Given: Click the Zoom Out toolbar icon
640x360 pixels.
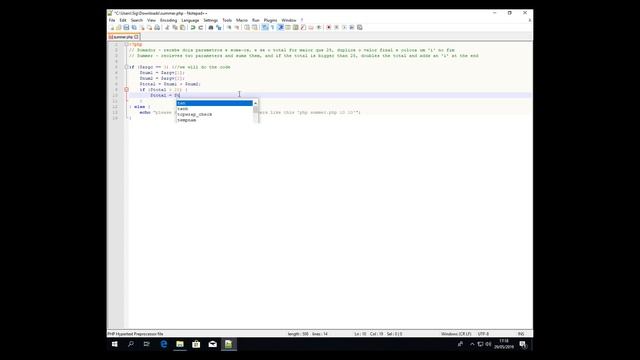Looking at the screenshot, I should click(237, 27).
